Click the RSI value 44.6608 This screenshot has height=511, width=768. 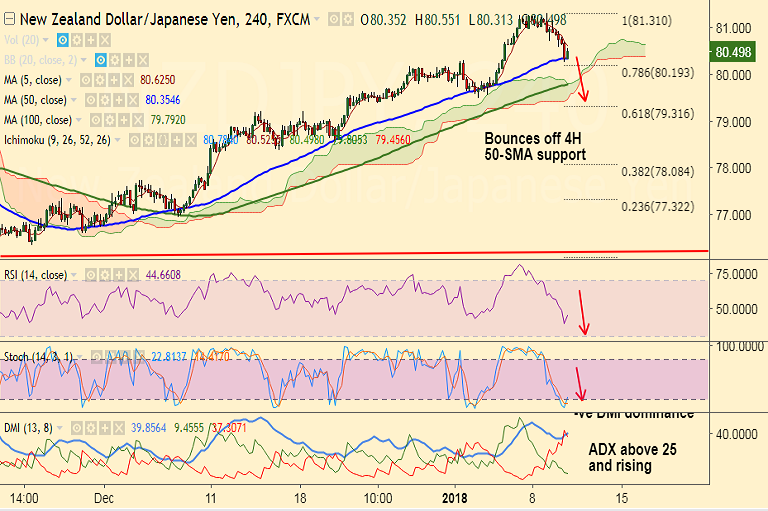pos(163,275)
